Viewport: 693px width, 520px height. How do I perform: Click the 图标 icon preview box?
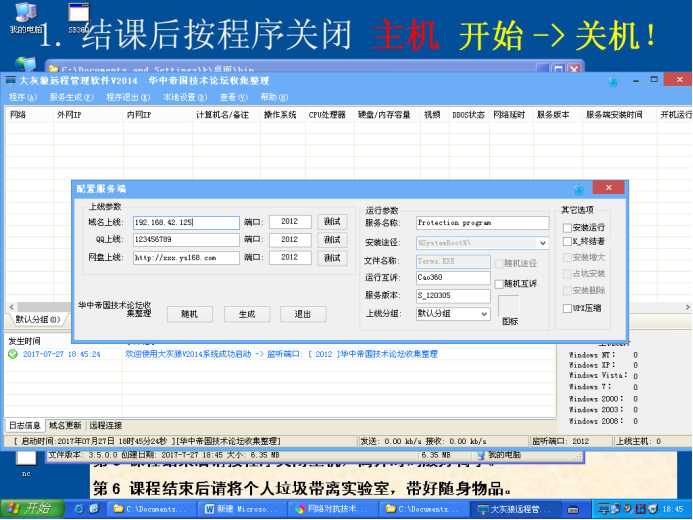[x=508, y=306]
